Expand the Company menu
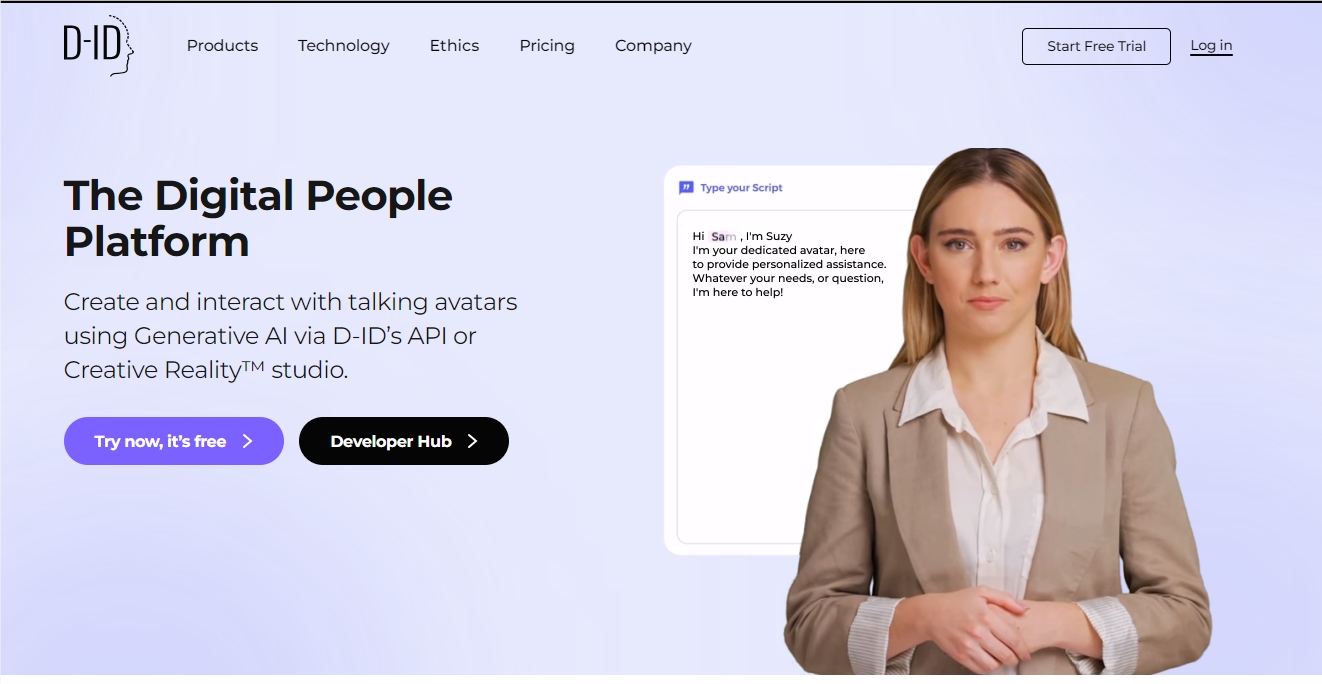Screen dimensions: 1322x684 click(653, 46)
